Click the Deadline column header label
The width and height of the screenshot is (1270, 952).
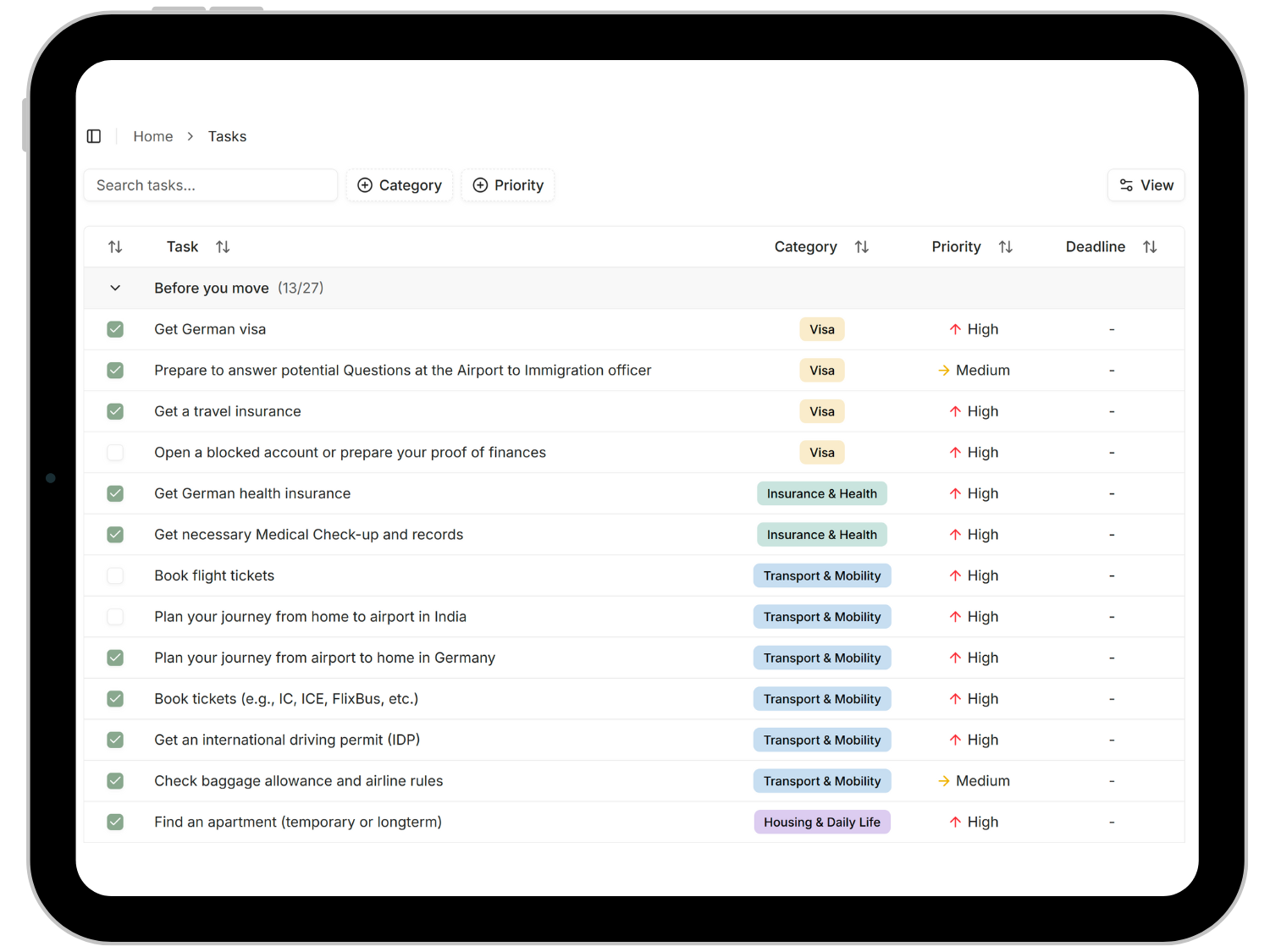[x=1096, y=247]
